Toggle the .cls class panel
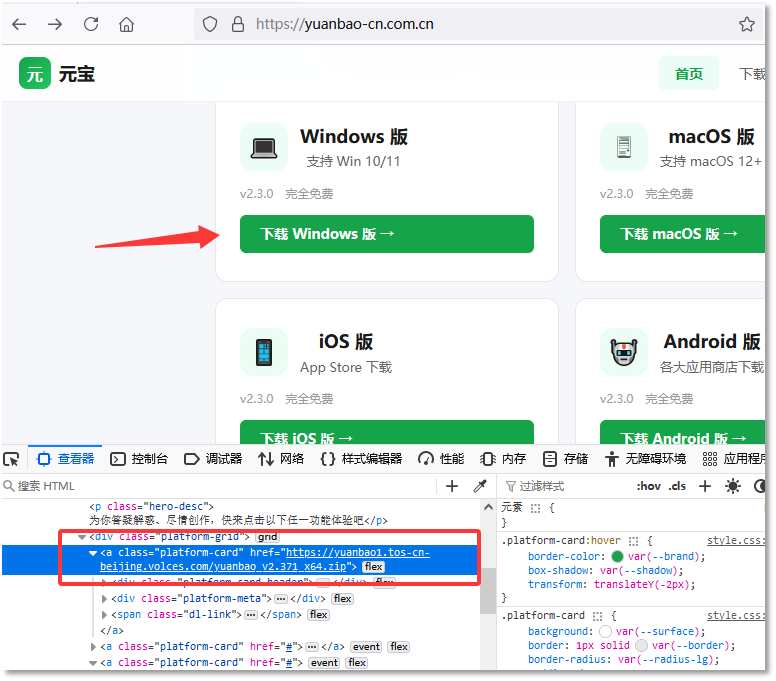Viewport: 776px width, 681px height. (x=677, y=486)
